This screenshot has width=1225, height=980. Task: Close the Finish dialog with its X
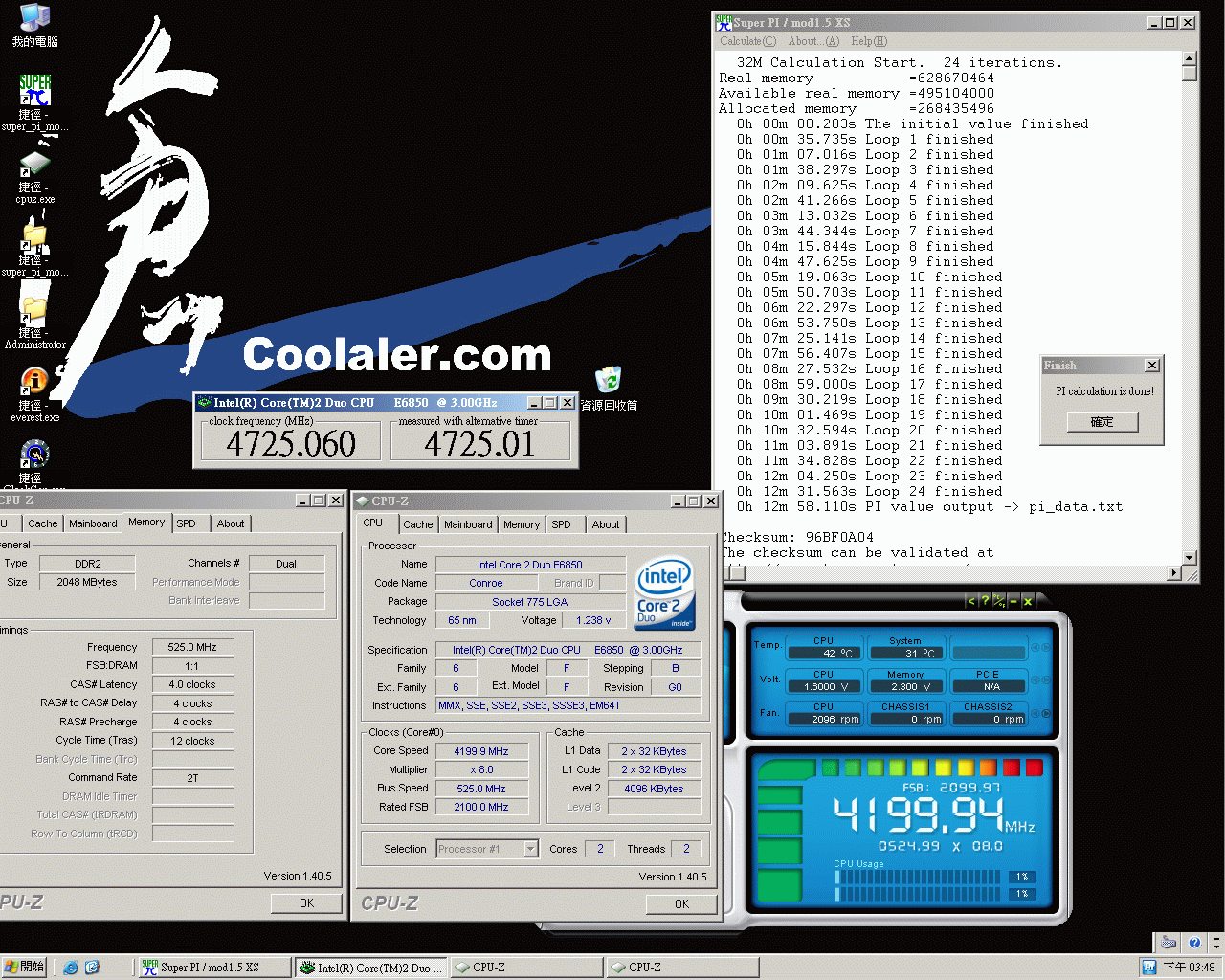click(x=1152, y=366)
